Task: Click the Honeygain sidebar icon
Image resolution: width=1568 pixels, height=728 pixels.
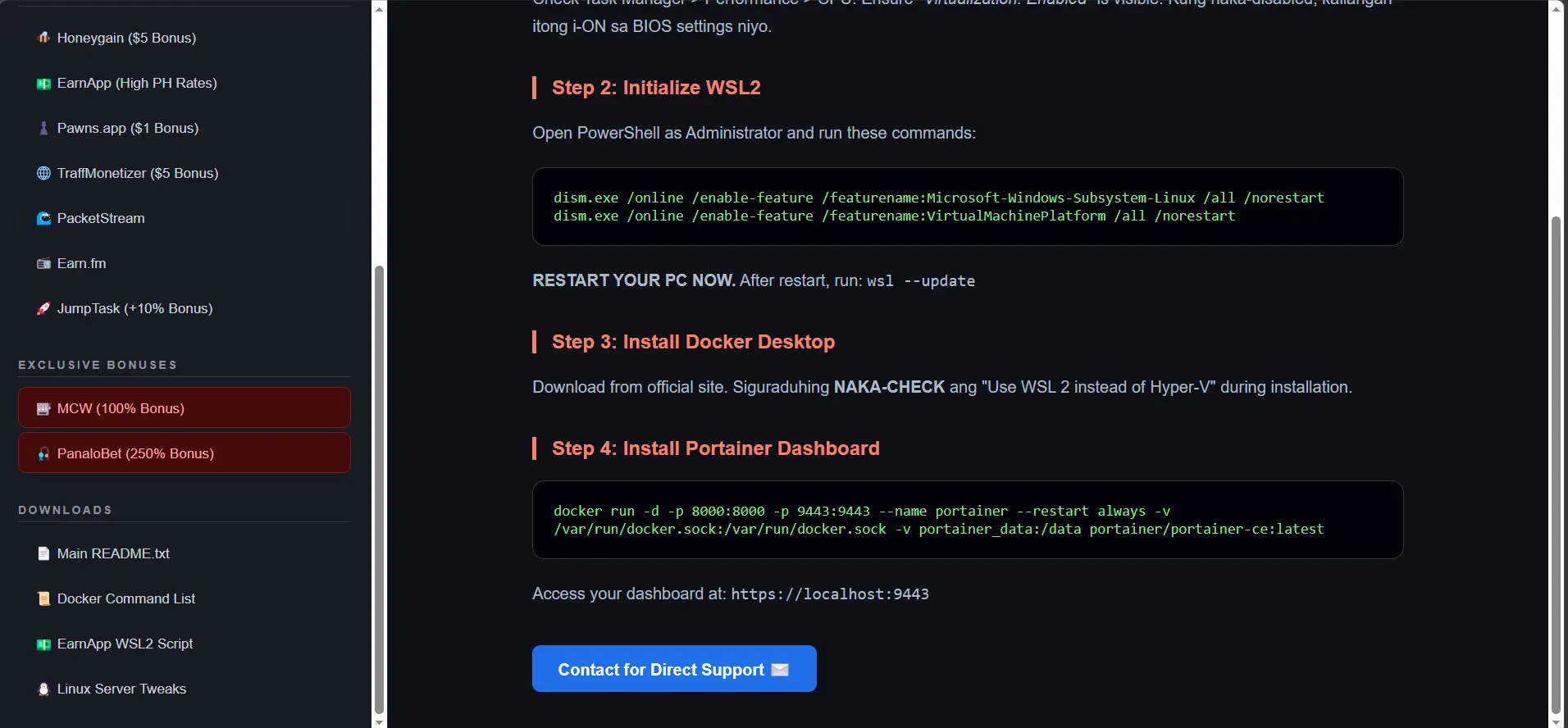Action: (x=43, y=38)
